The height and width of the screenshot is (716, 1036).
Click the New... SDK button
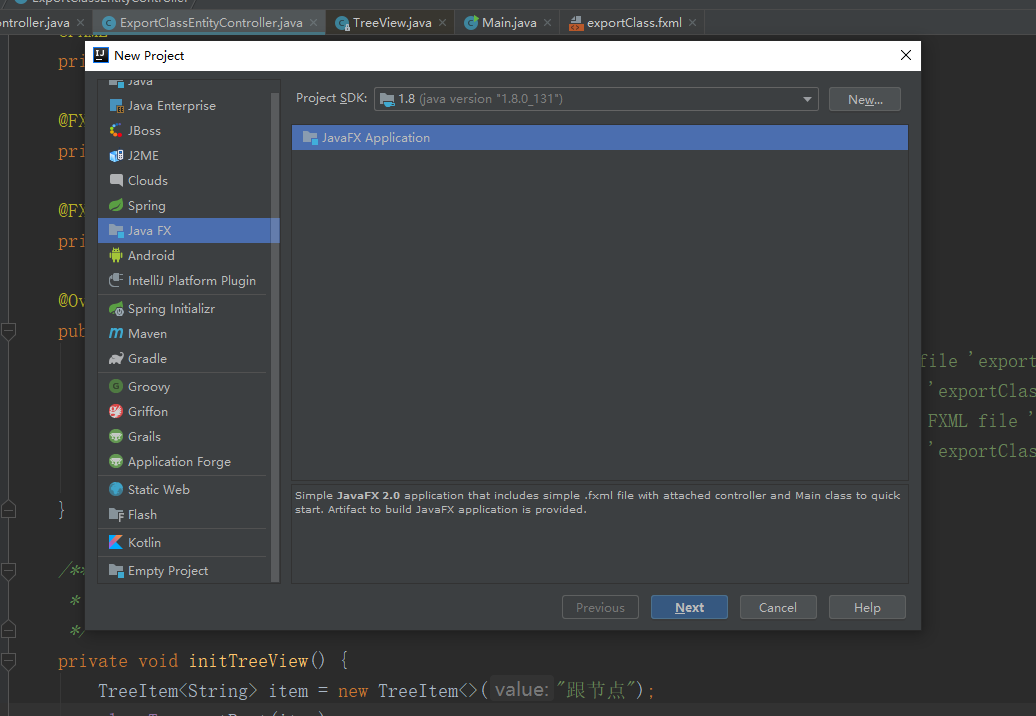[865, 100]
